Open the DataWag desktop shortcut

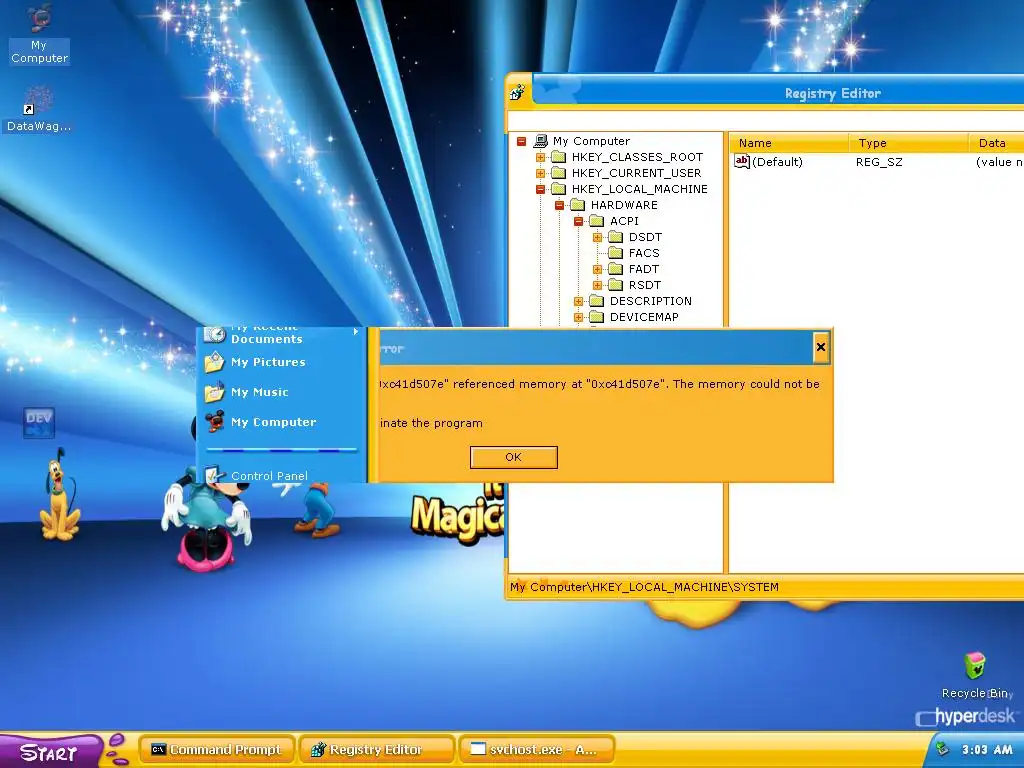[39, 109]
